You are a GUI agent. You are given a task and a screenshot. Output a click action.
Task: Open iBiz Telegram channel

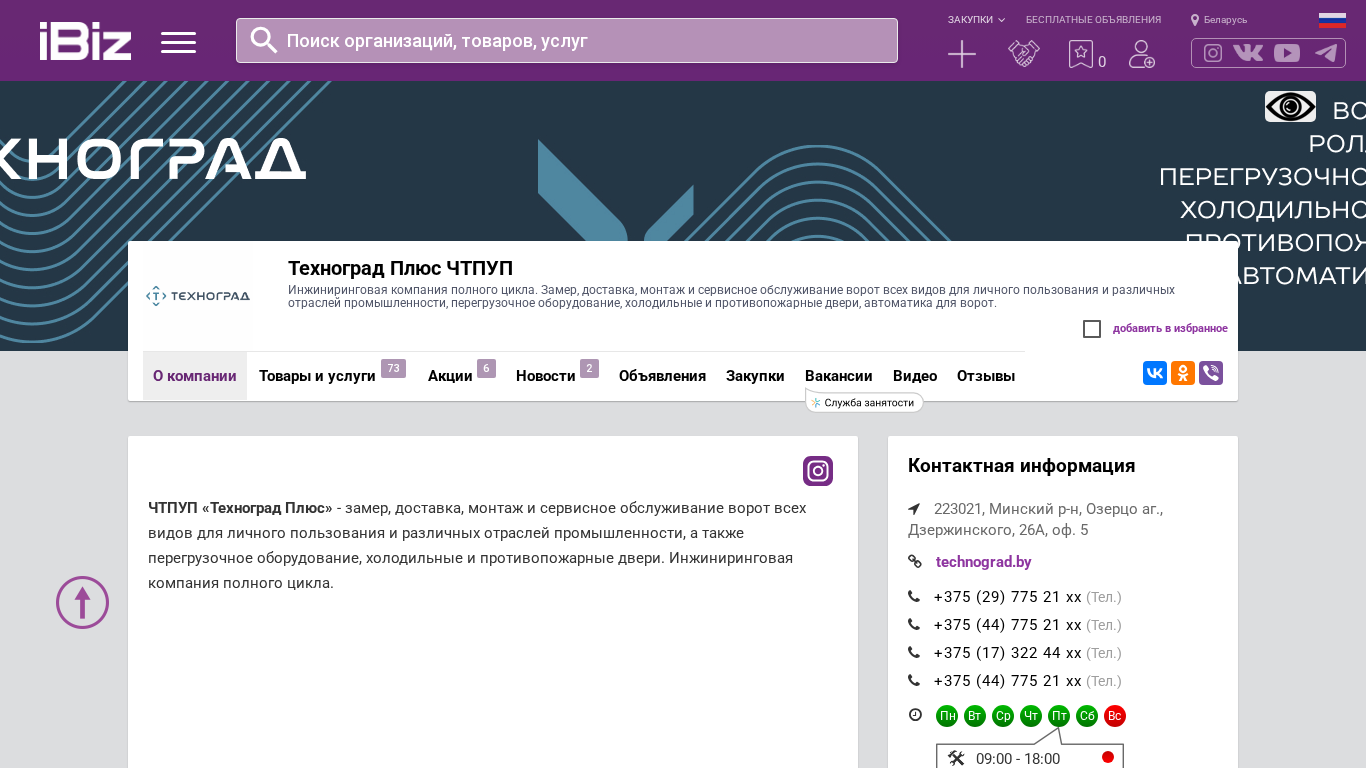click(1326, 53)
